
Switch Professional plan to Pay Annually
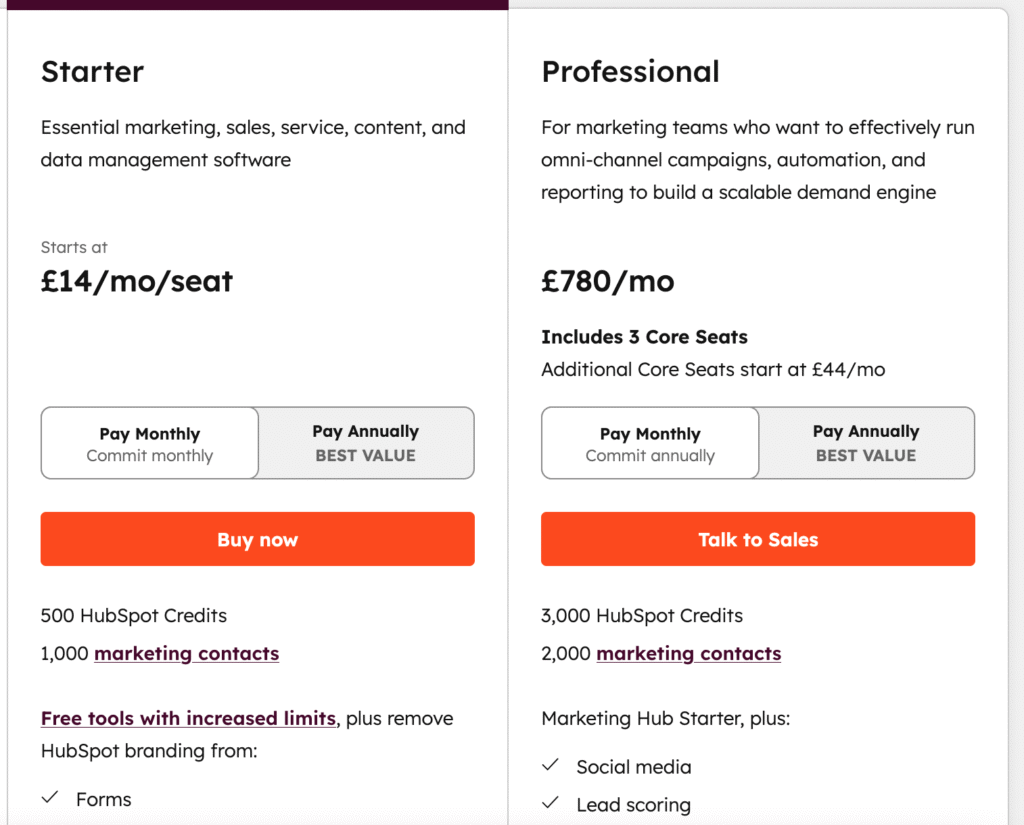866,442
